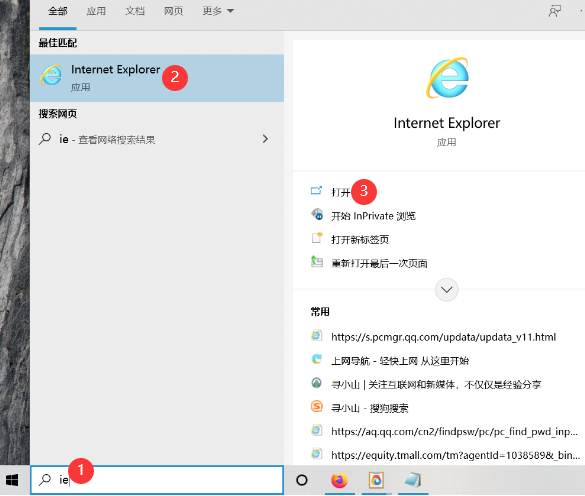Open 寻小山 | 关注互联网和新媒体 link
The height and width of the screenshot is (496, 585).
436,384
